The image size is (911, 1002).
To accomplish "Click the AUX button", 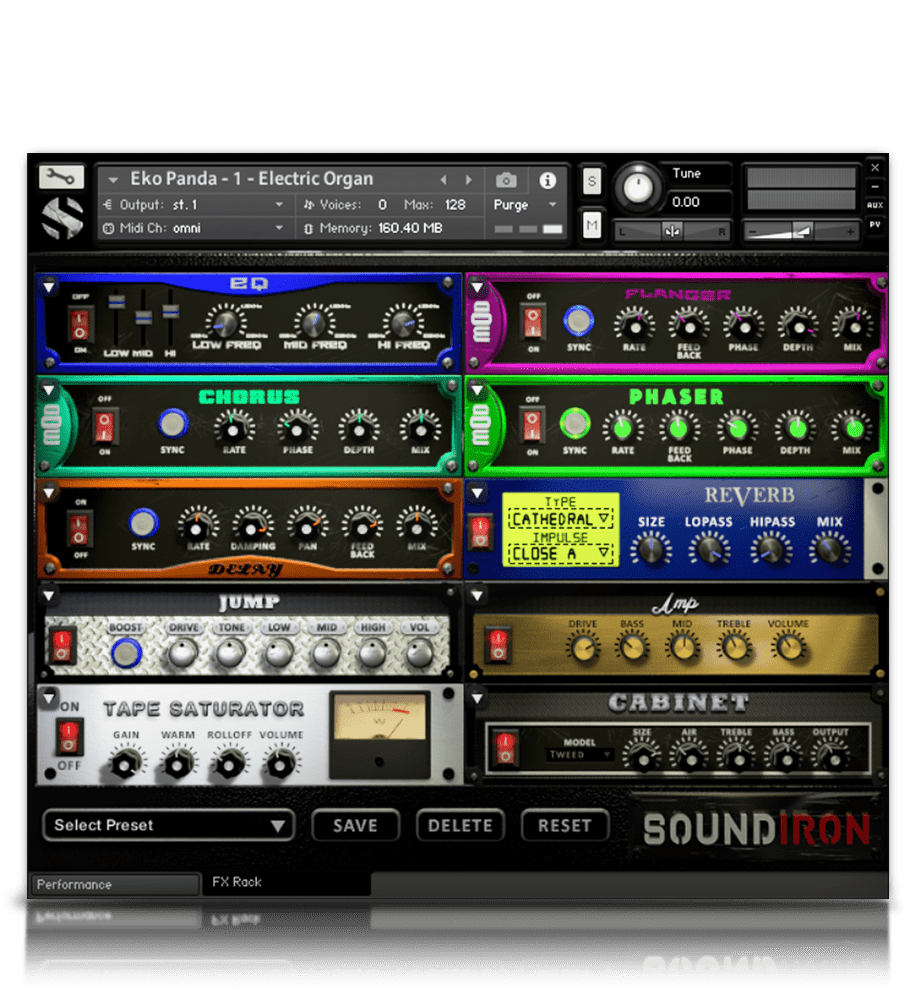I will (875, 205).
